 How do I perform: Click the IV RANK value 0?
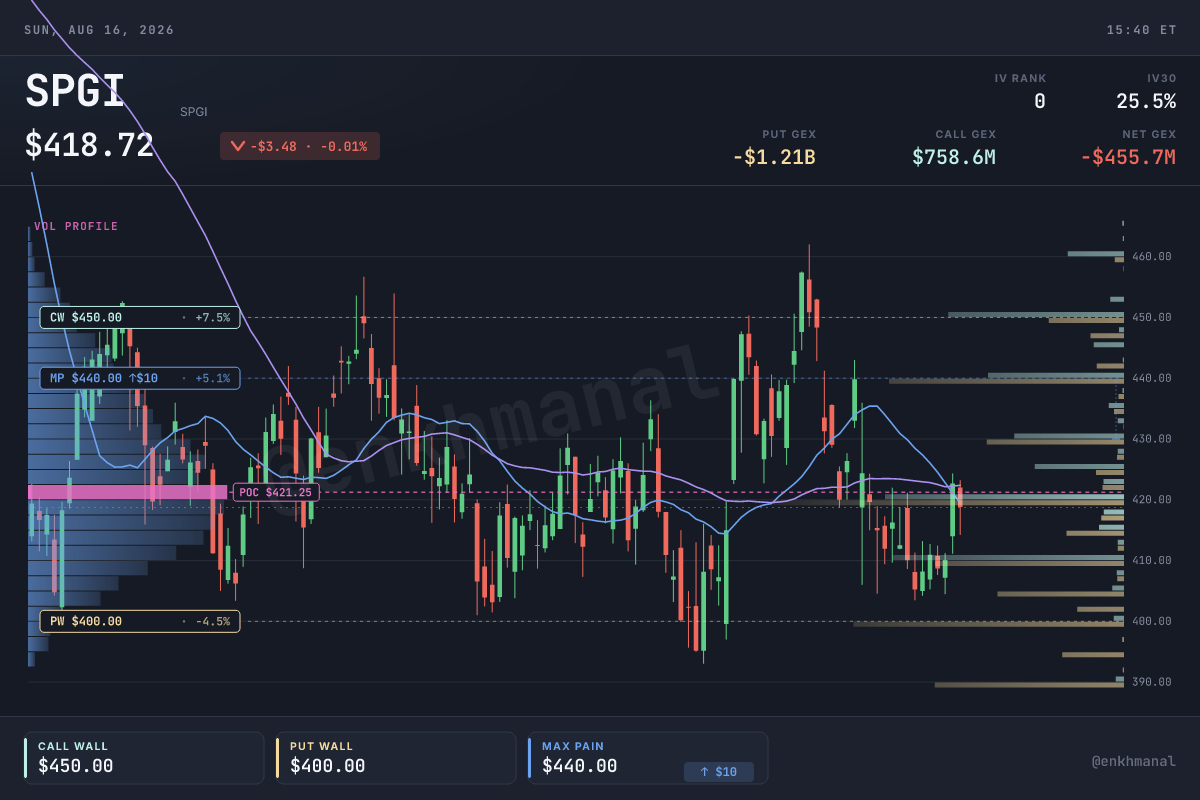tap(1040, 101)
